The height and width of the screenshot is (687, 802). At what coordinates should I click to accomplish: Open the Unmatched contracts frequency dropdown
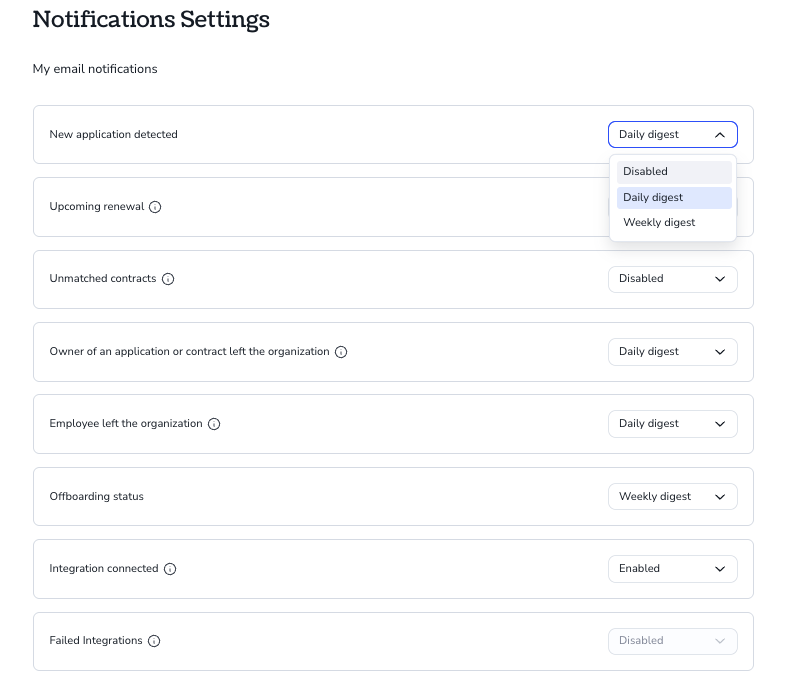(x=673, y=279)
